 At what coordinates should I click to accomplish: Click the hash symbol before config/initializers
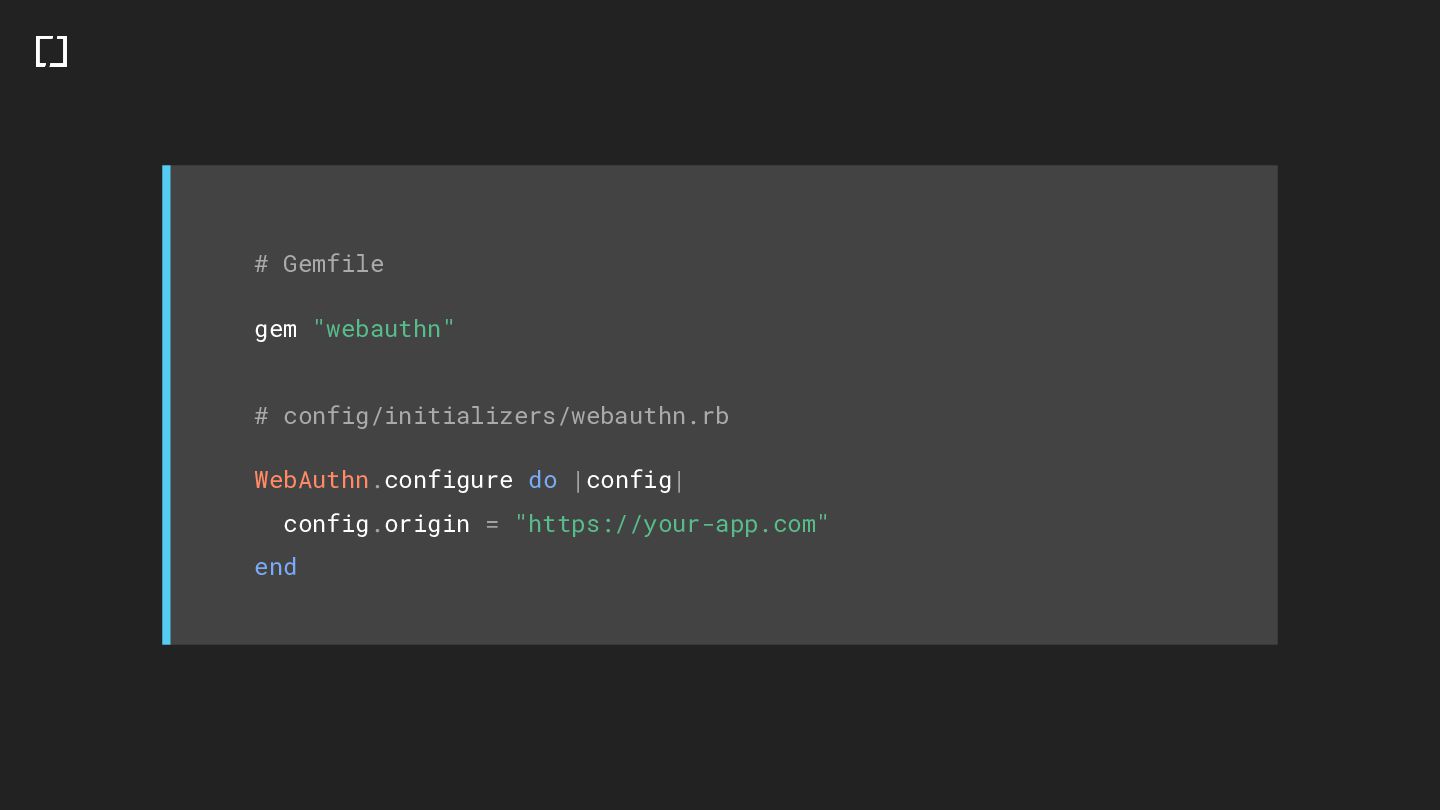click(261, 416)
